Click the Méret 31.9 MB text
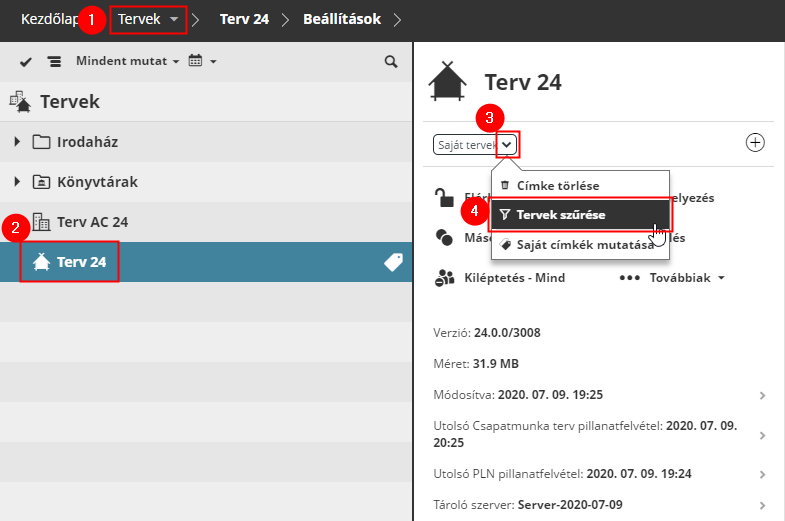The height and width of the screenshot is (521, 785). pyautogui.click(x=476, y=364)
